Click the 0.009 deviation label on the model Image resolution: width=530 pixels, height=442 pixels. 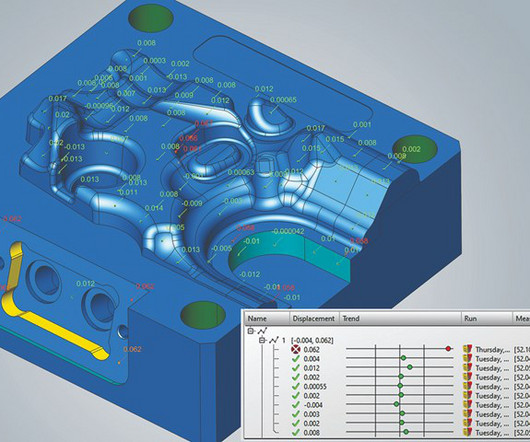(x=184, y=95)
